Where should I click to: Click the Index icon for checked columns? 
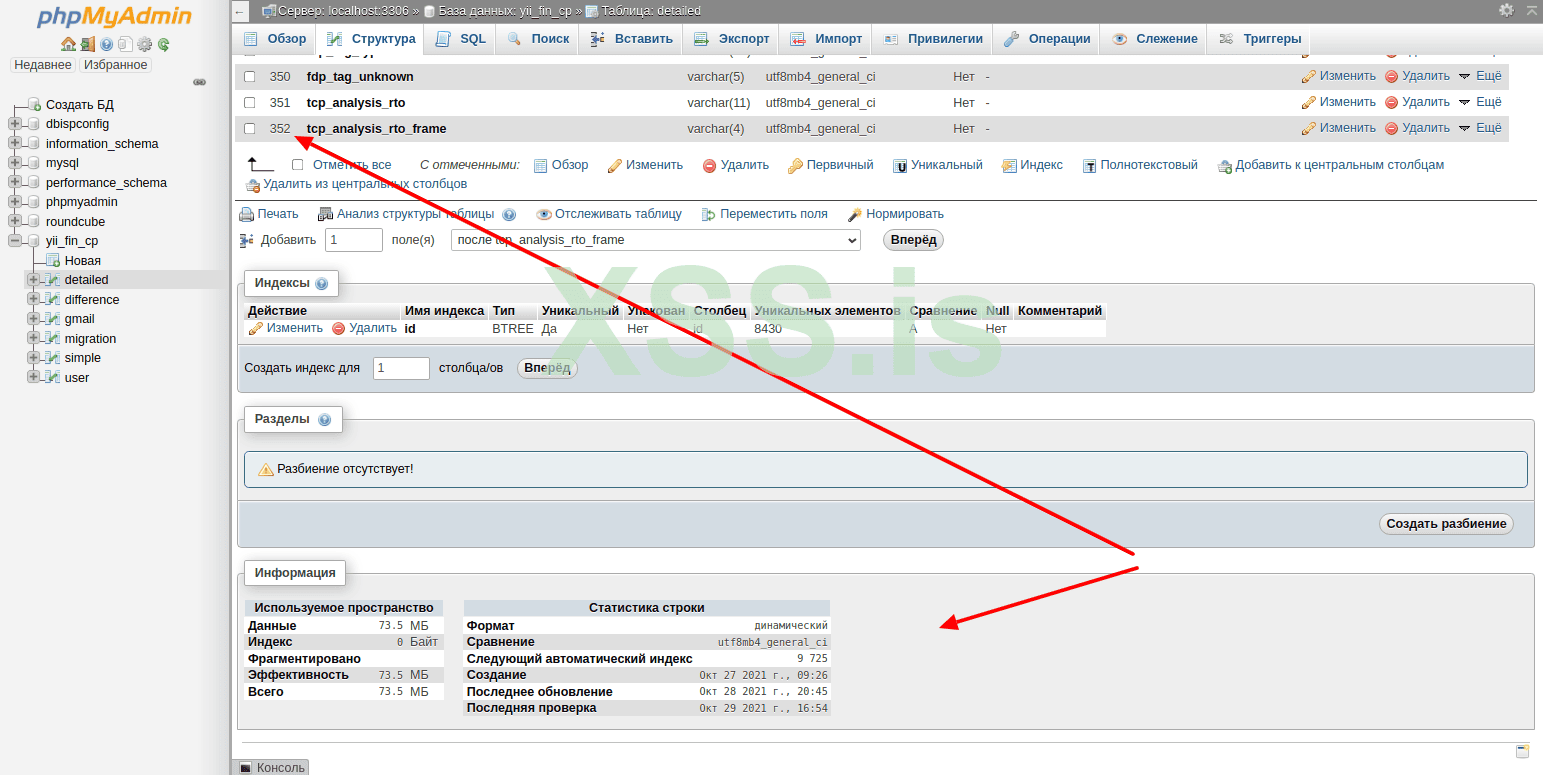tap(1009, 166)
